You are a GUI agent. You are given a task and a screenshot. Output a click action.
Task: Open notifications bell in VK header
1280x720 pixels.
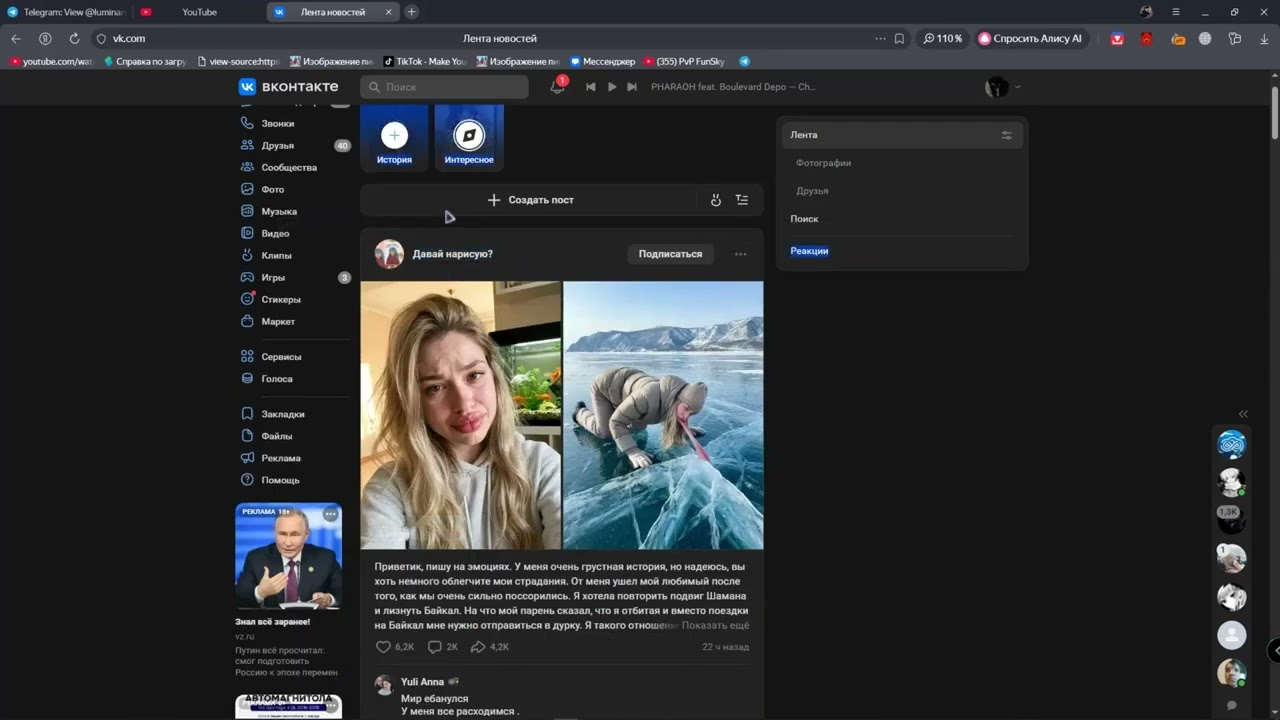558,87
